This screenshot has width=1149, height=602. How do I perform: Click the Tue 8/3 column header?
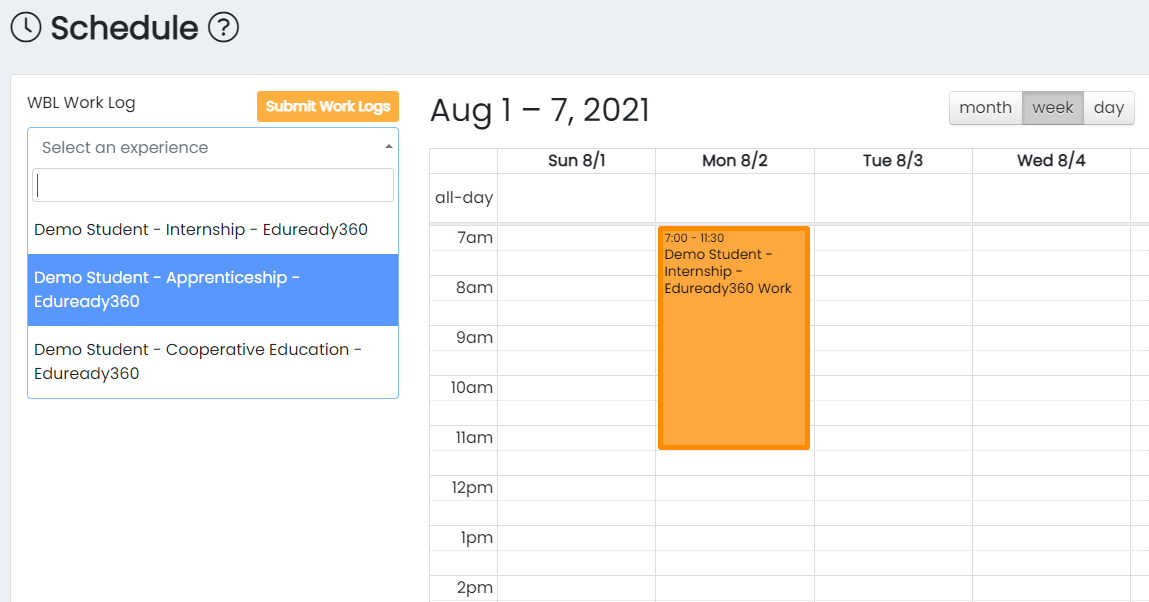[893, 161]
